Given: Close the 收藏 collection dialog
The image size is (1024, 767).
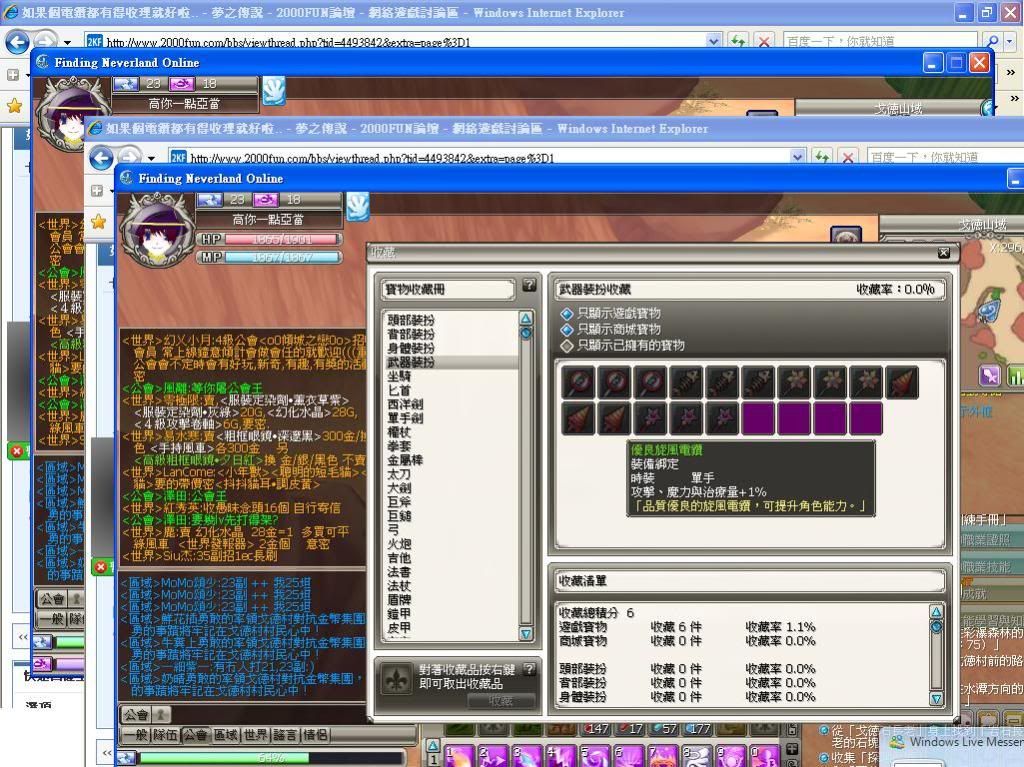Looking at the screenshot, I should click(944, 253).
